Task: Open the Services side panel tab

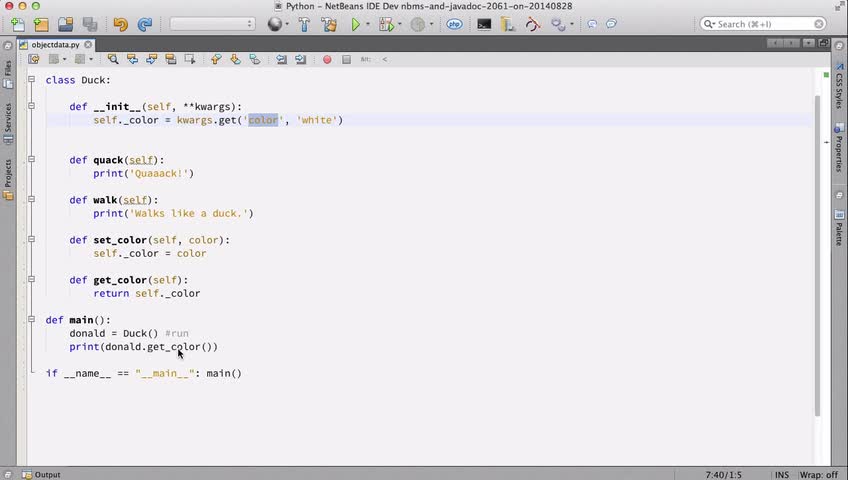Action: click(8, 123)
